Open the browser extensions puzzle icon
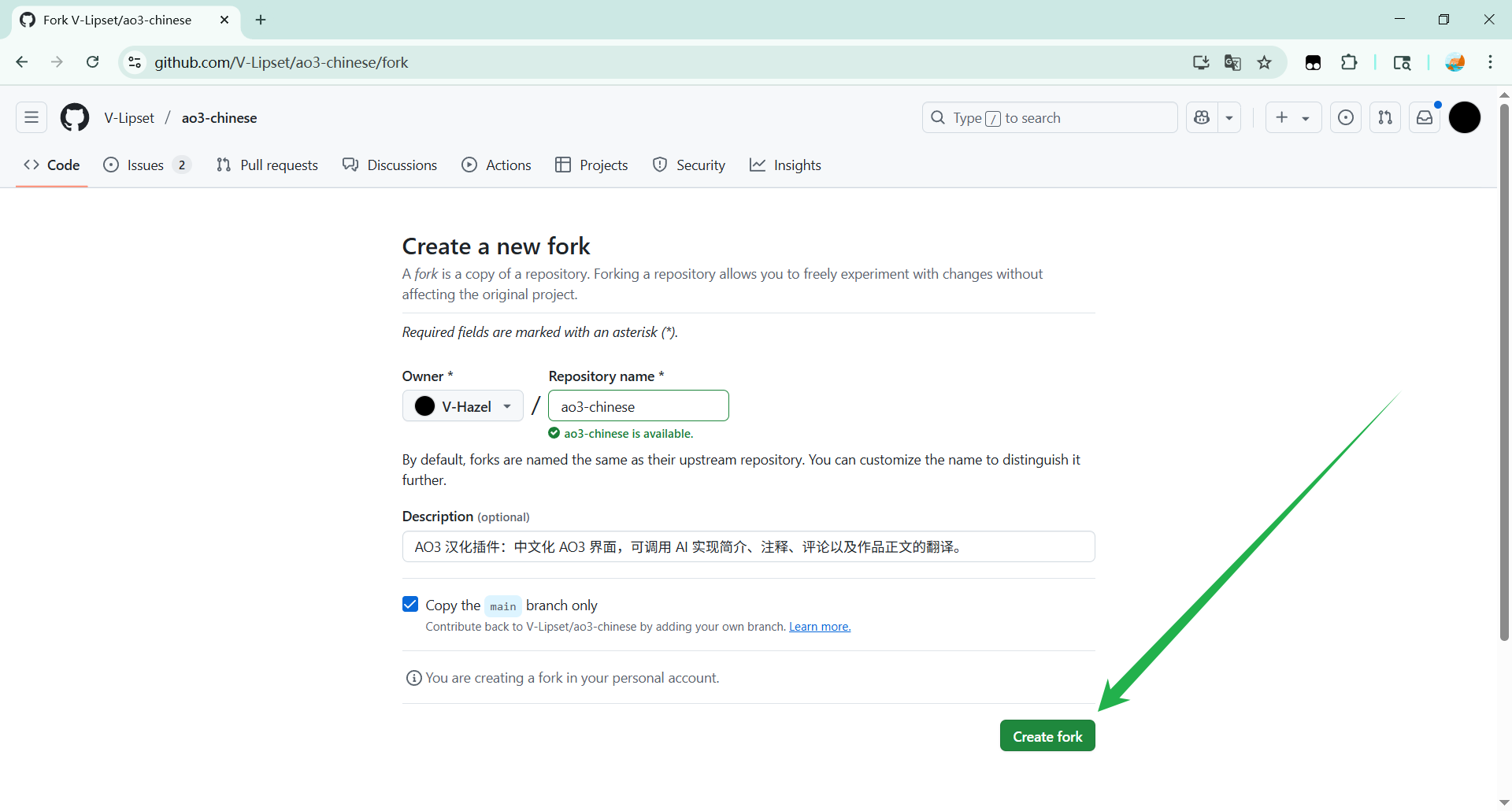Image resolution: width=1512 pixels, height=811 pixels. click(1349, 63)
